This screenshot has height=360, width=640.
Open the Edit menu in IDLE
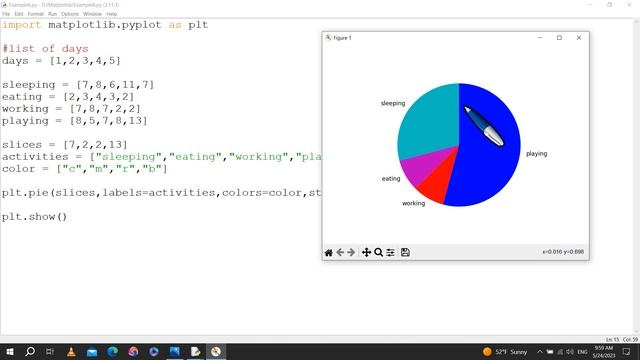pyautogui.click(x=19, y=14)
